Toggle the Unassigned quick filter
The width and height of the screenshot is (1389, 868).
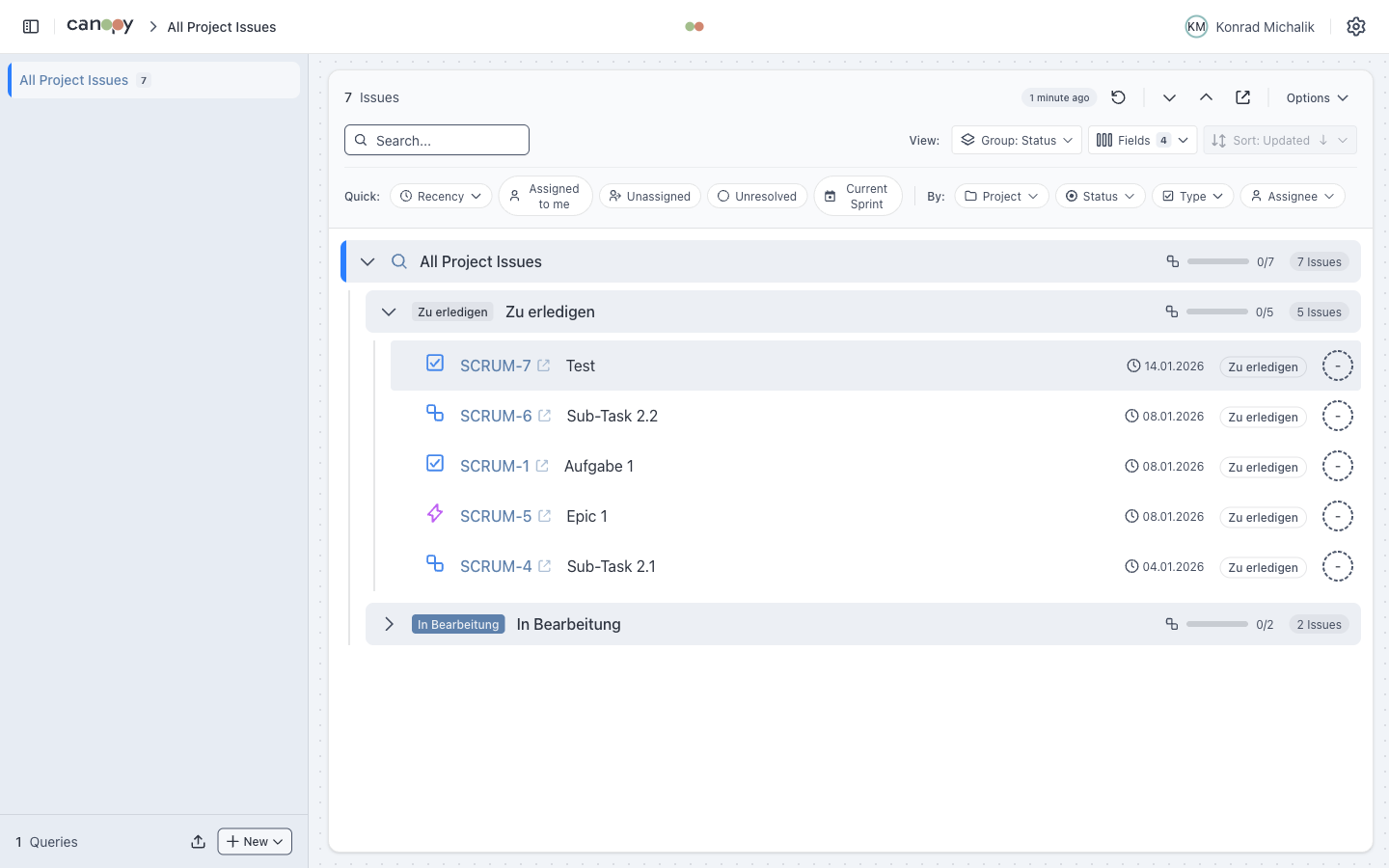649,197
